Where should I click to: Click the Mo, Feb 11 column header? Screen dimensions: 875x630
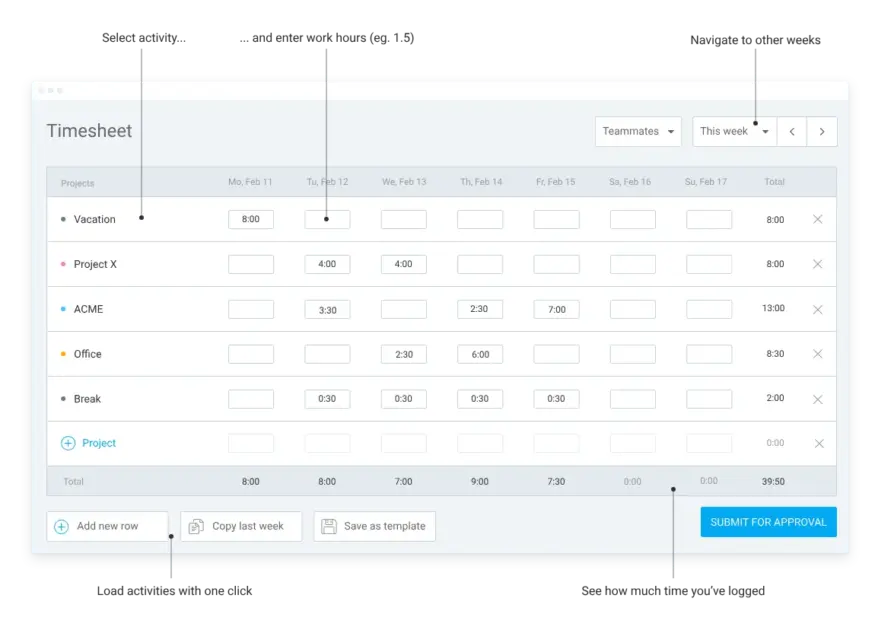250,182
